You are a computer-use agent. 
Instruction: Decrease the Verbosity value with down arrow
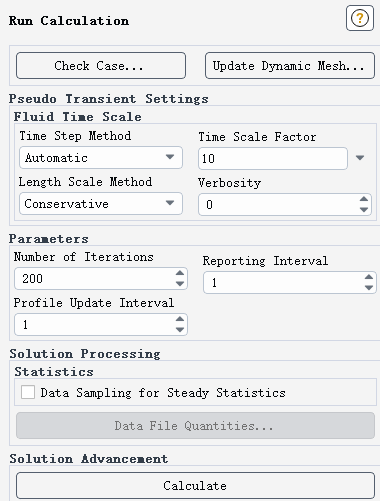[x=364, y=210]
